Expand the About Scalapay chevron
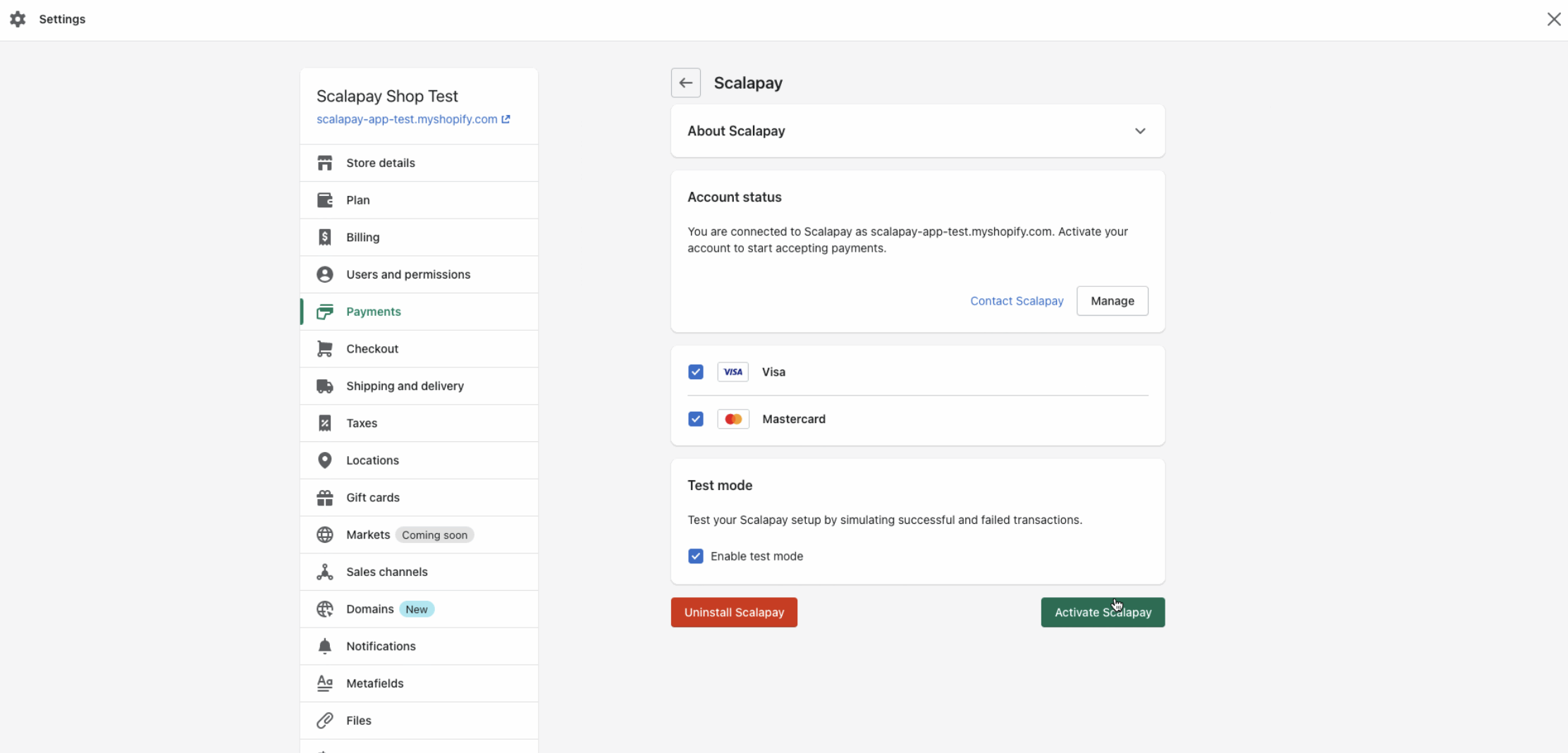 coord(1140,131)
